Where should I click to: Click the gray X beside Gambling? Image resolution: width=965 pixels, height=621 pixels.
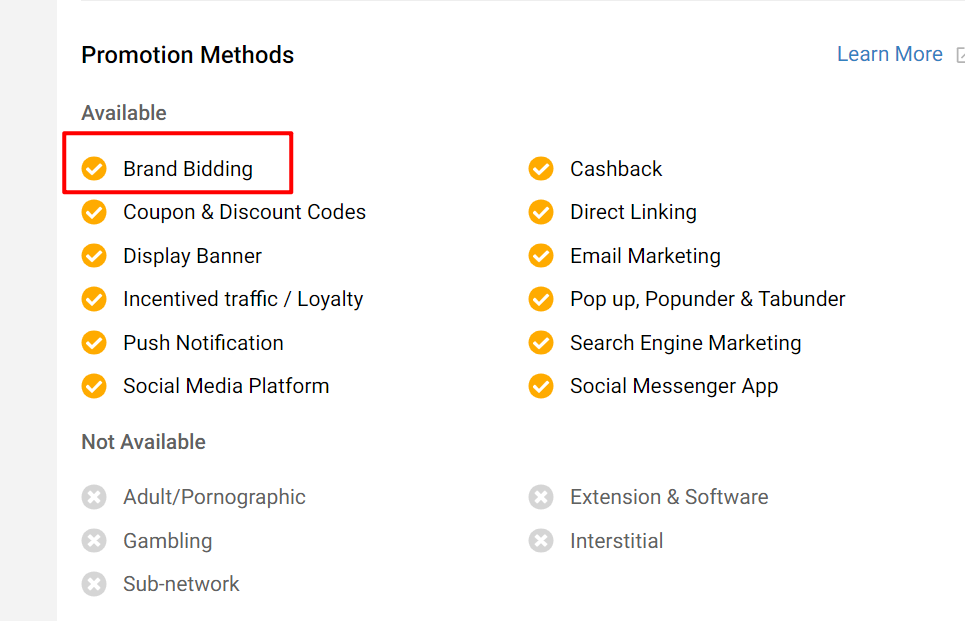point(94,541)
